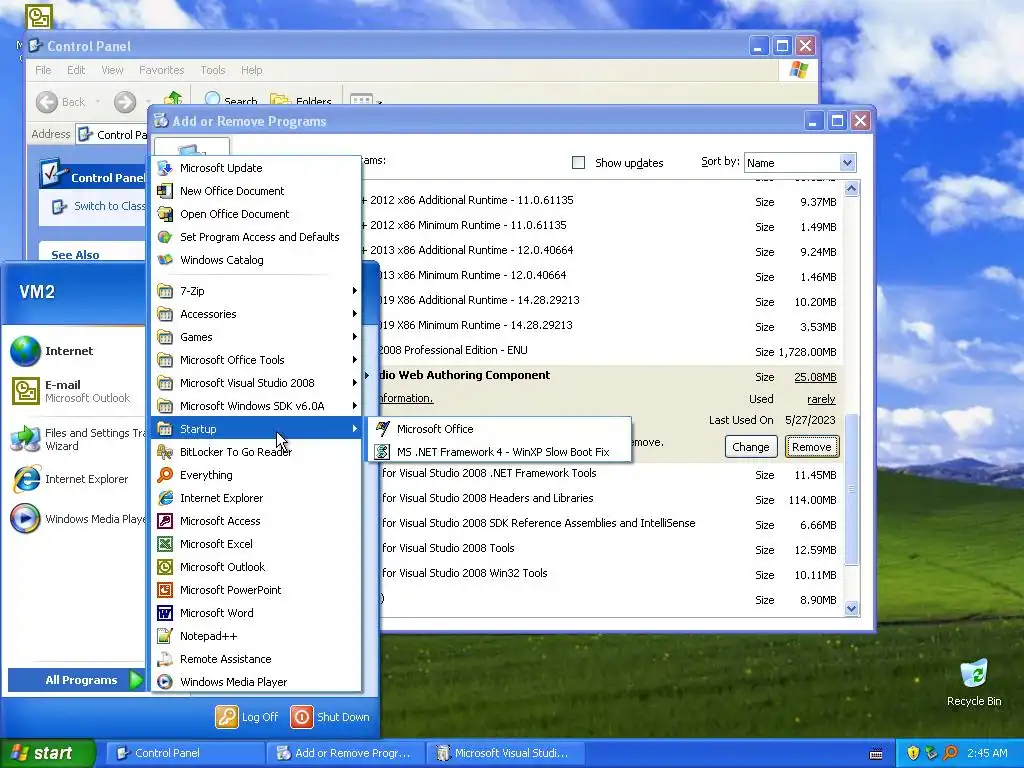Open the View menu in the Control Panel window
The width and height of the screenshot is (1024, 768).
(112, 70)
